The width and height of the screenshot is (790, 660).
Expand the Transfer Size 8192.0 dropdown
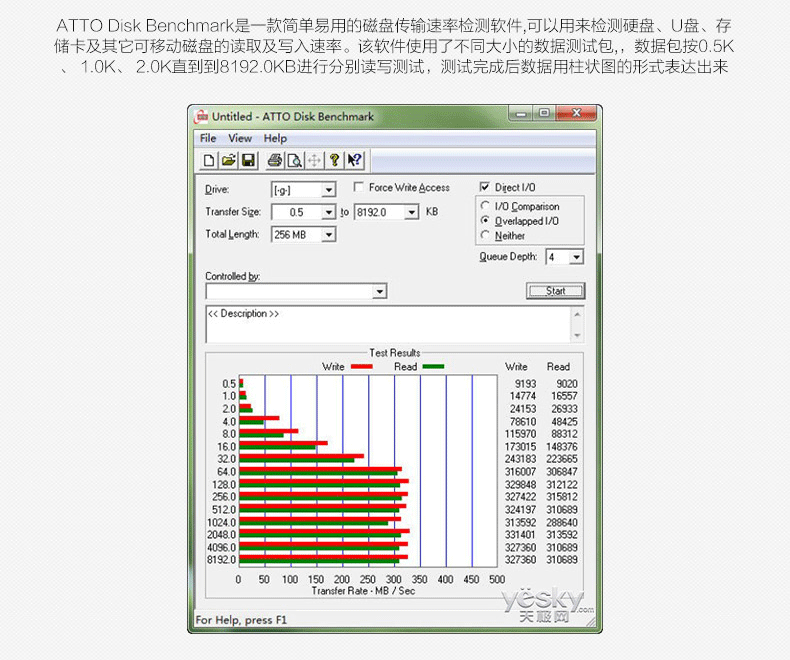click(412, 212)
